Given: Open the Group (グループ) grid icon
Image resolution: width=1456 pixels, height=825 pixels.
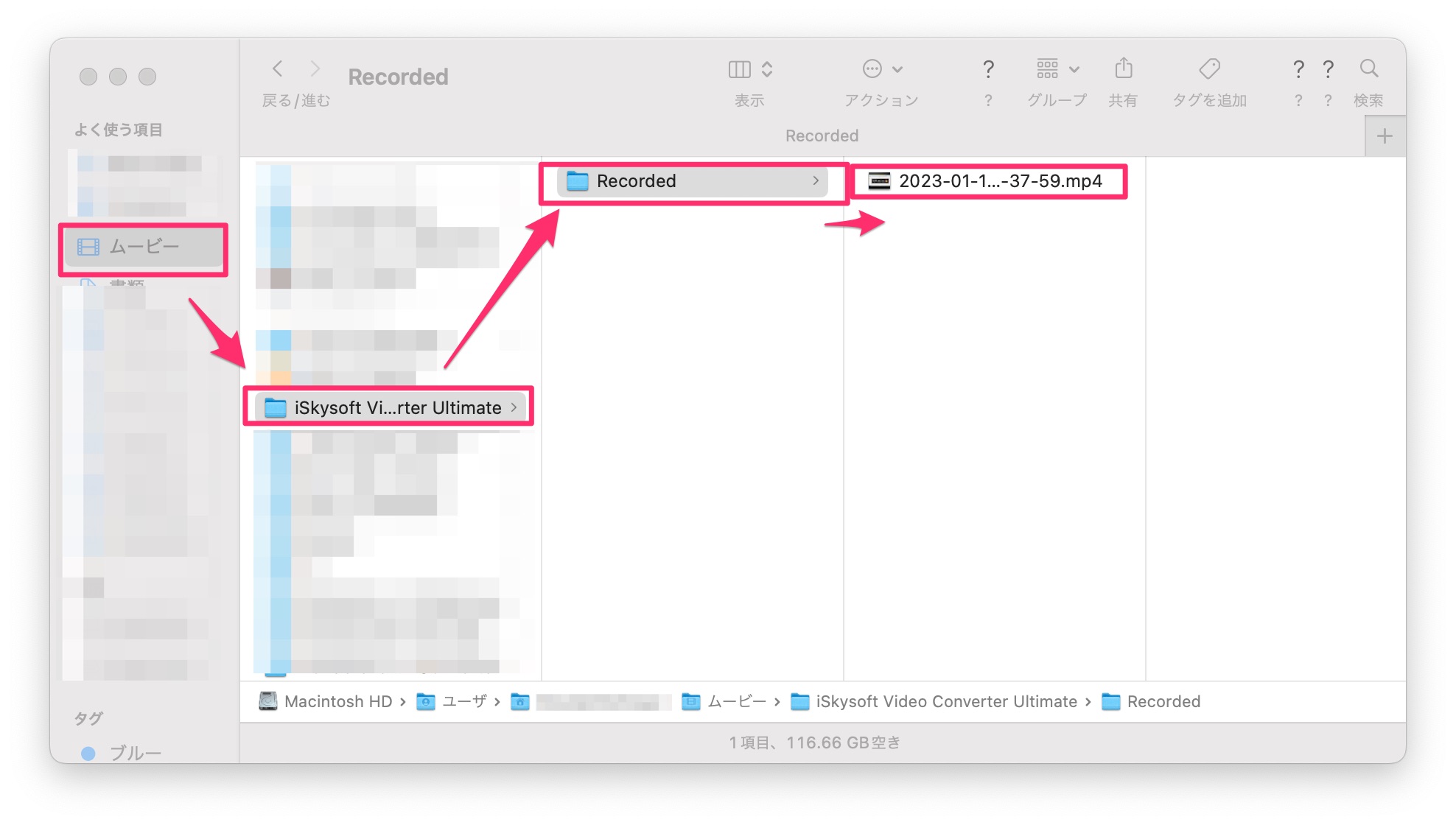Looking at the screenshot, I should (1047, 69).
